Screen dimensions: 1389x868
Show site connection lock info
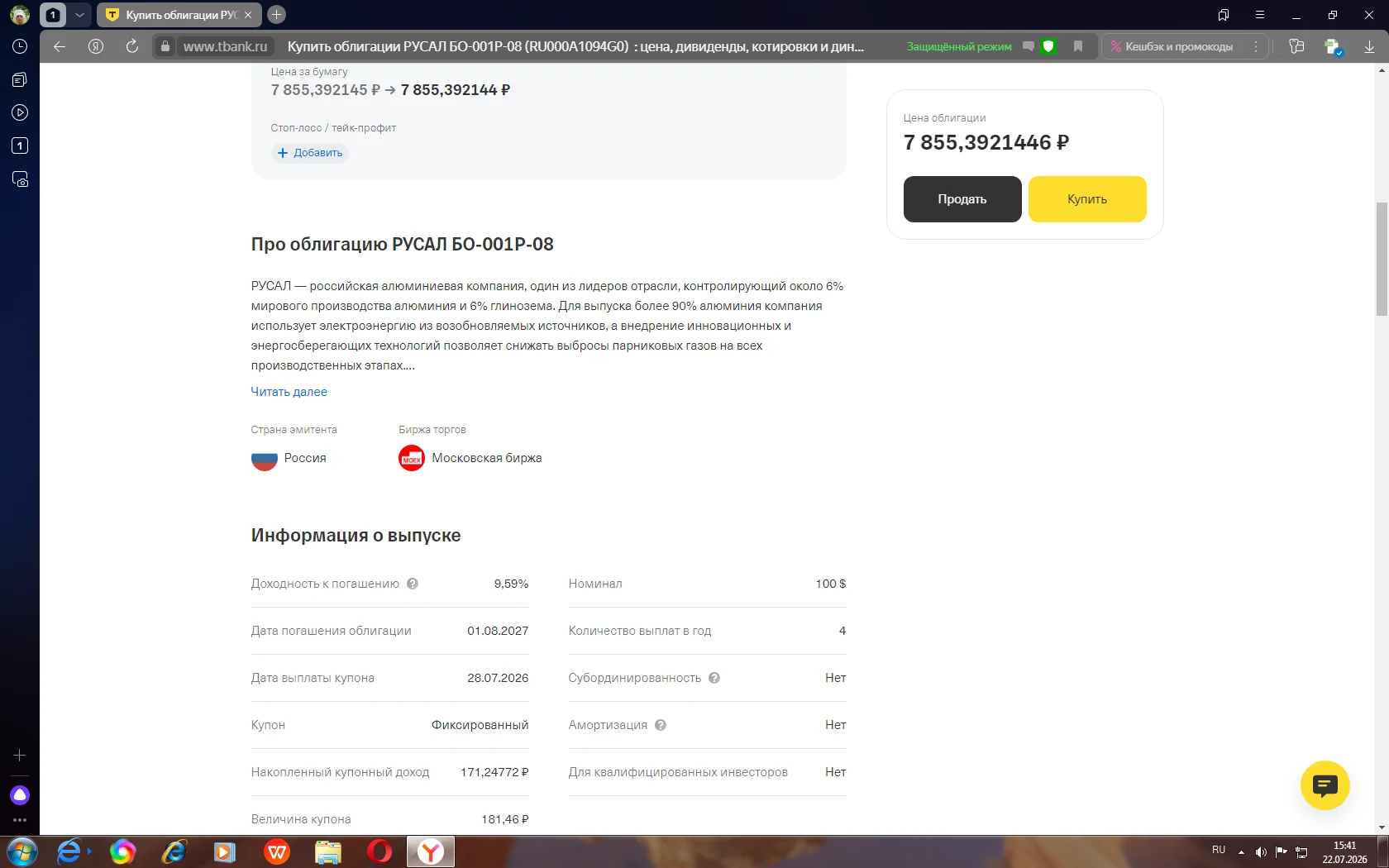pyautogui.click(x=165, y=46)
